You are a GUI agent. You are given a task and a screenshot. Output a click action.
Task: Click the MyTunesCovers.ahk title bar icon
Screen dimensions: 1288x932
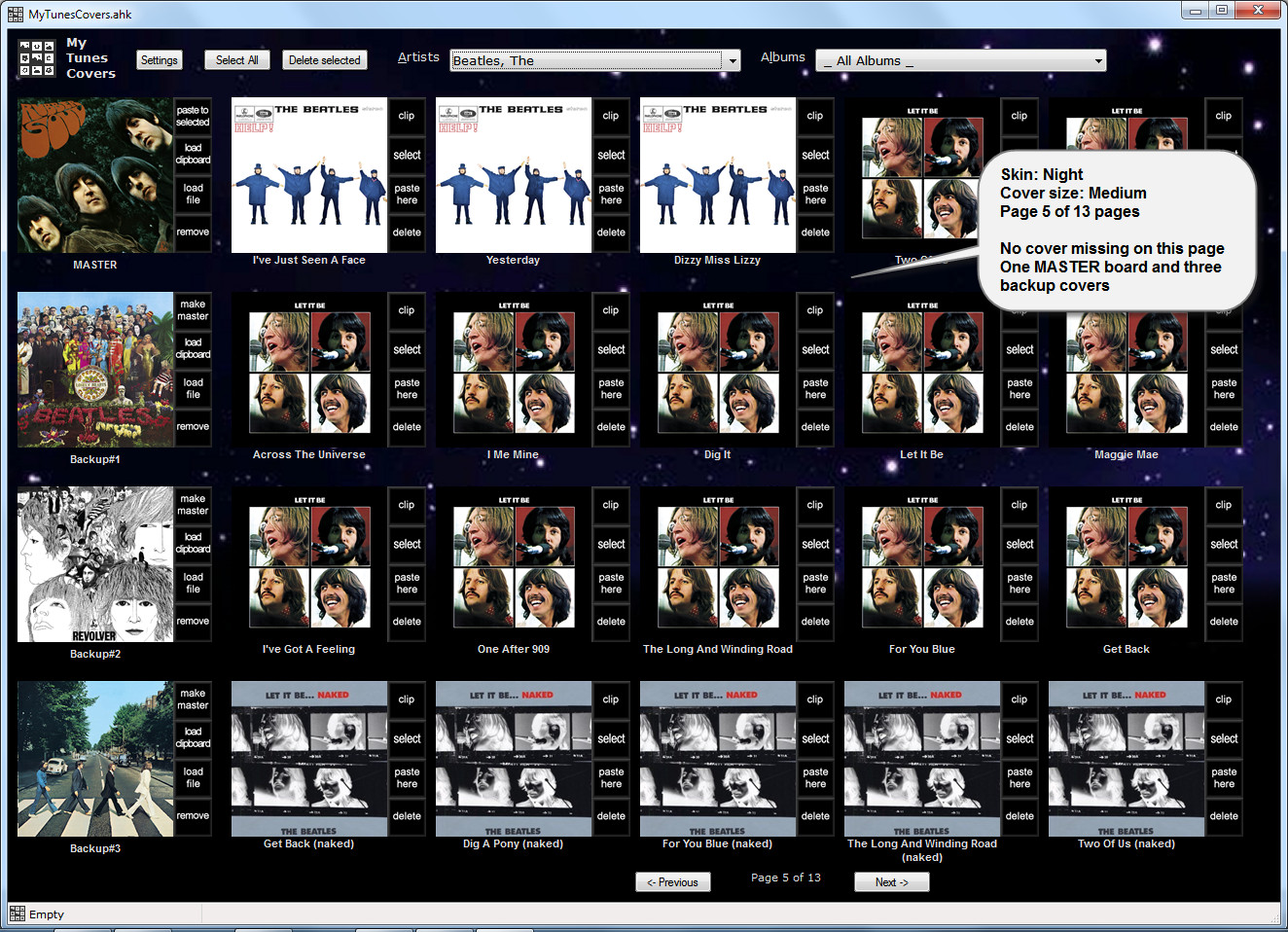tap(16, 15)
